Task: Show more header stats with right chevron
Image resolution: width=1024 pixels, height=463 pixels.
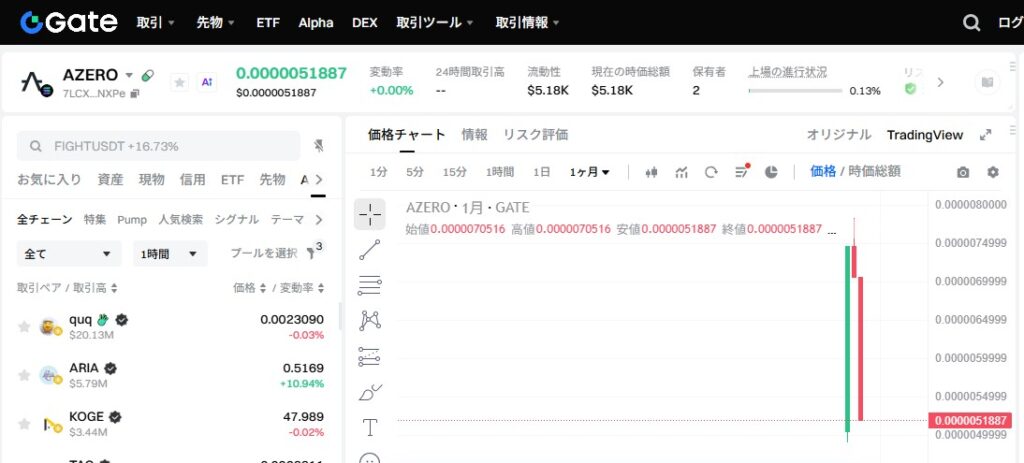Action: tap(940, 82)
